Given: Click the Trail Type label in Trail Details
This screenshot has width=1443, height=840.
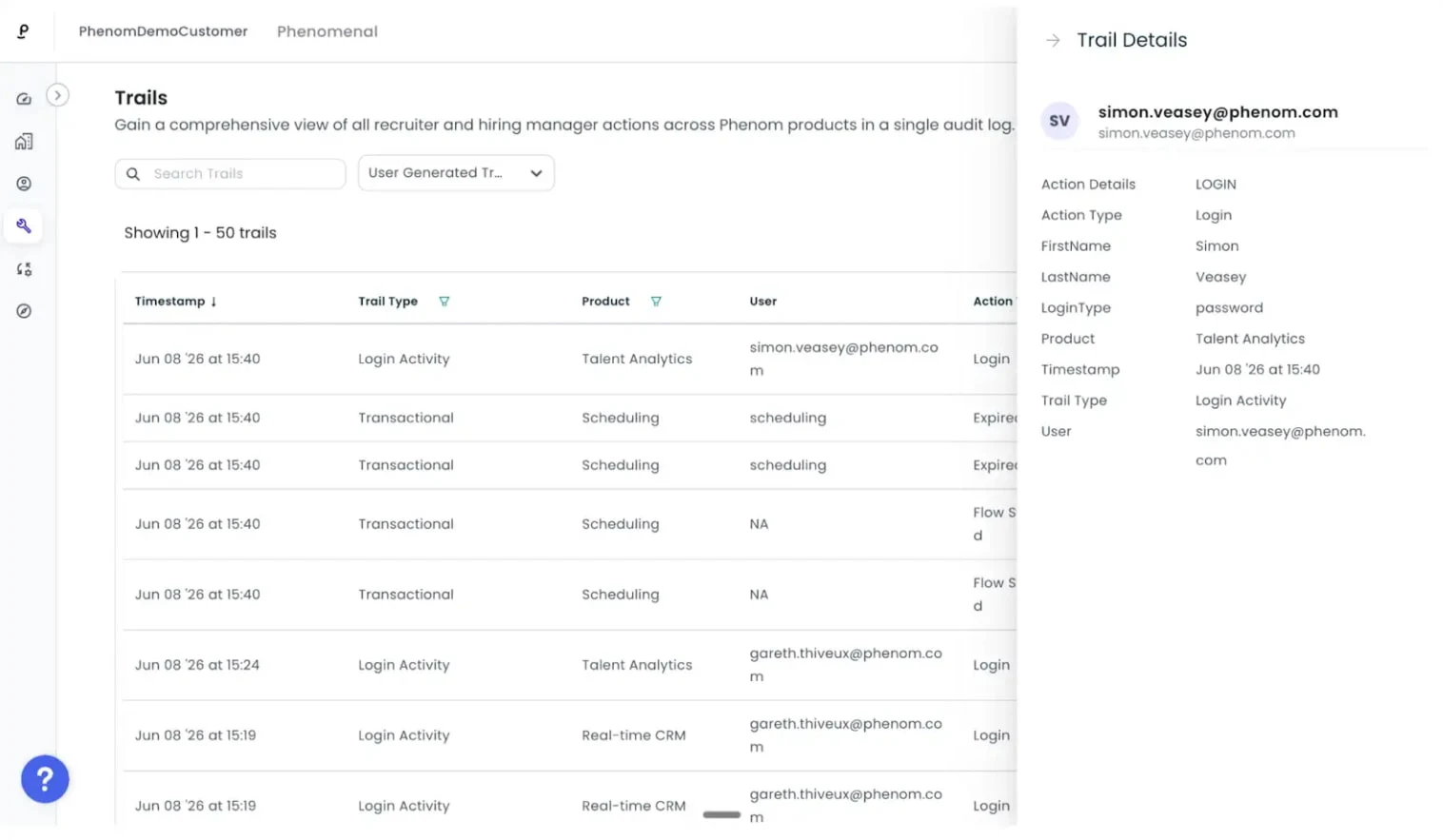Looking at the screenshot, I should point(1074,400).
